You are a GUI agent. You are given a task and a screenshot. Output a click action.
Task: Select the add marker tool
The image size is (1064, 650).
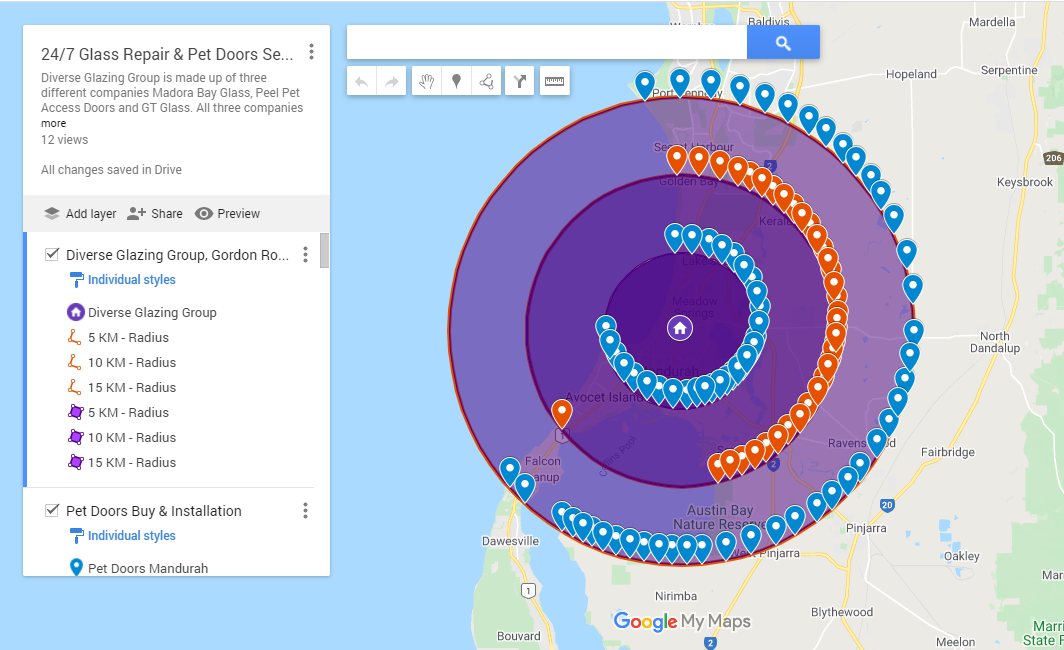[x=456, y=81]
